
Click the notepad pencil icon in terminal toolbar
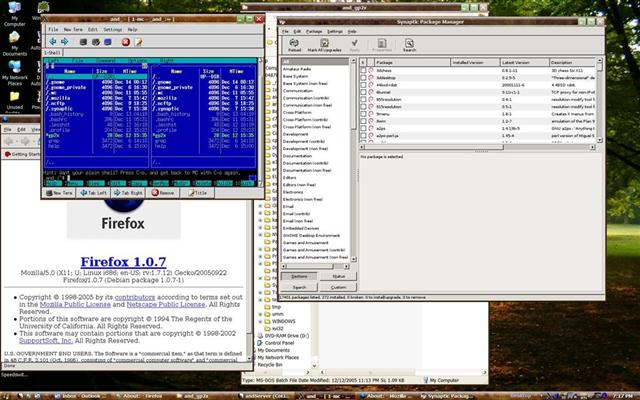[138, 42]
